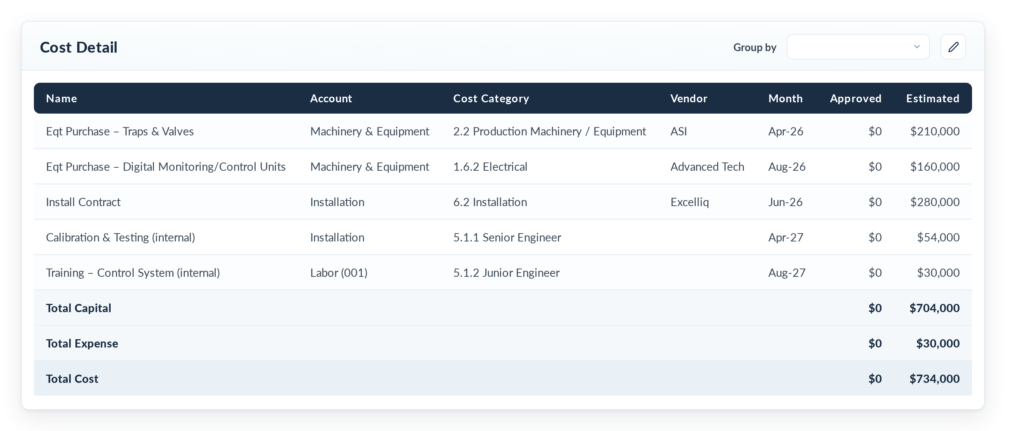Click the 'Aug-26' month cell
The width and height of the screenshot is (1024, 431).
[x=786, y=167]
